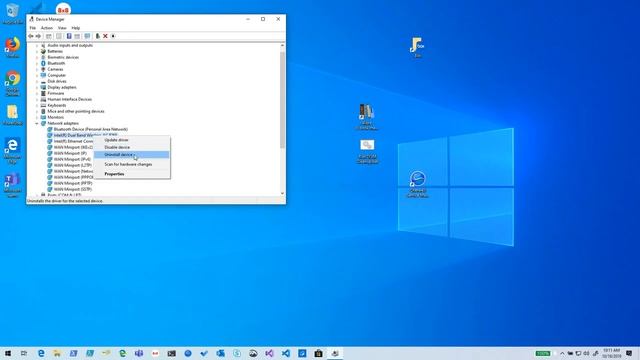The width and height of the screenshot is (640, 360).
Task: Open the Microsoft Teams desktop shortcut
Action: pyautogui.click(x=13, y=185)
